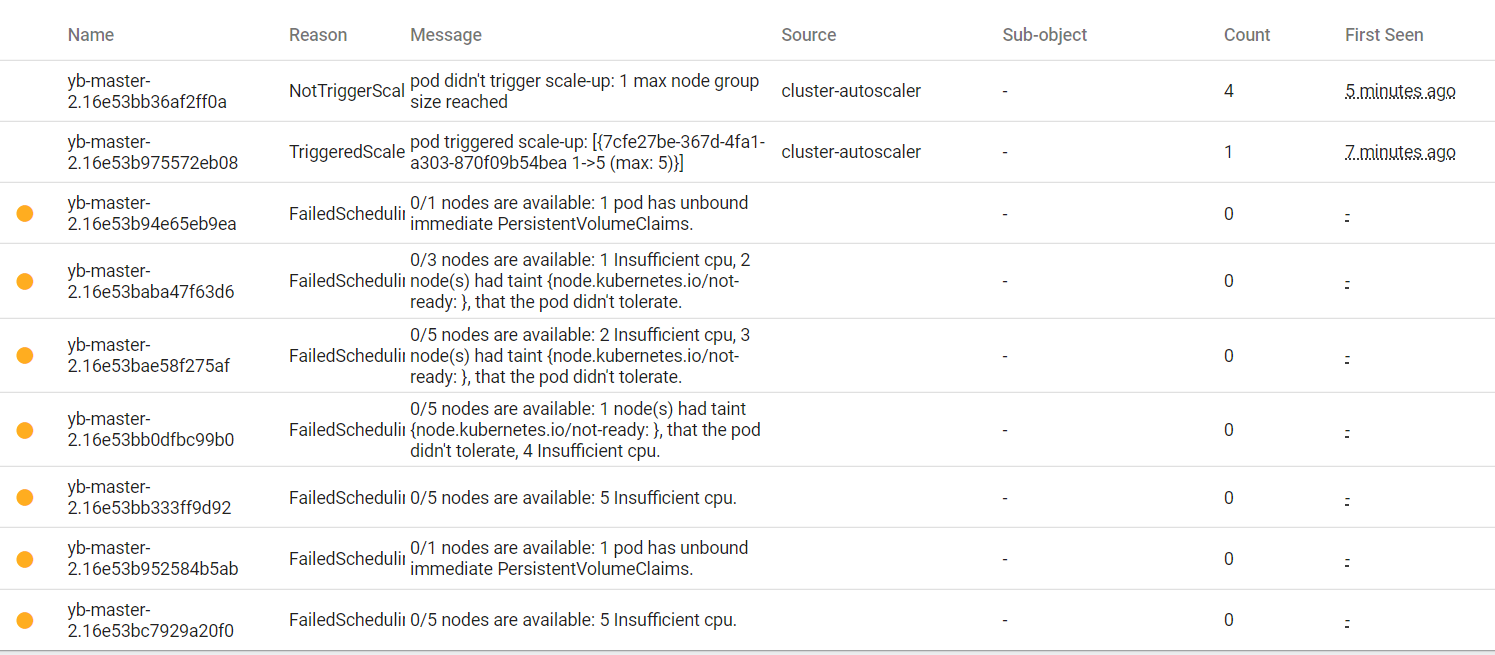Select event name yb-master-2.16e53bb36af2ff0a

pyautogui.click(x=147, y=91)
